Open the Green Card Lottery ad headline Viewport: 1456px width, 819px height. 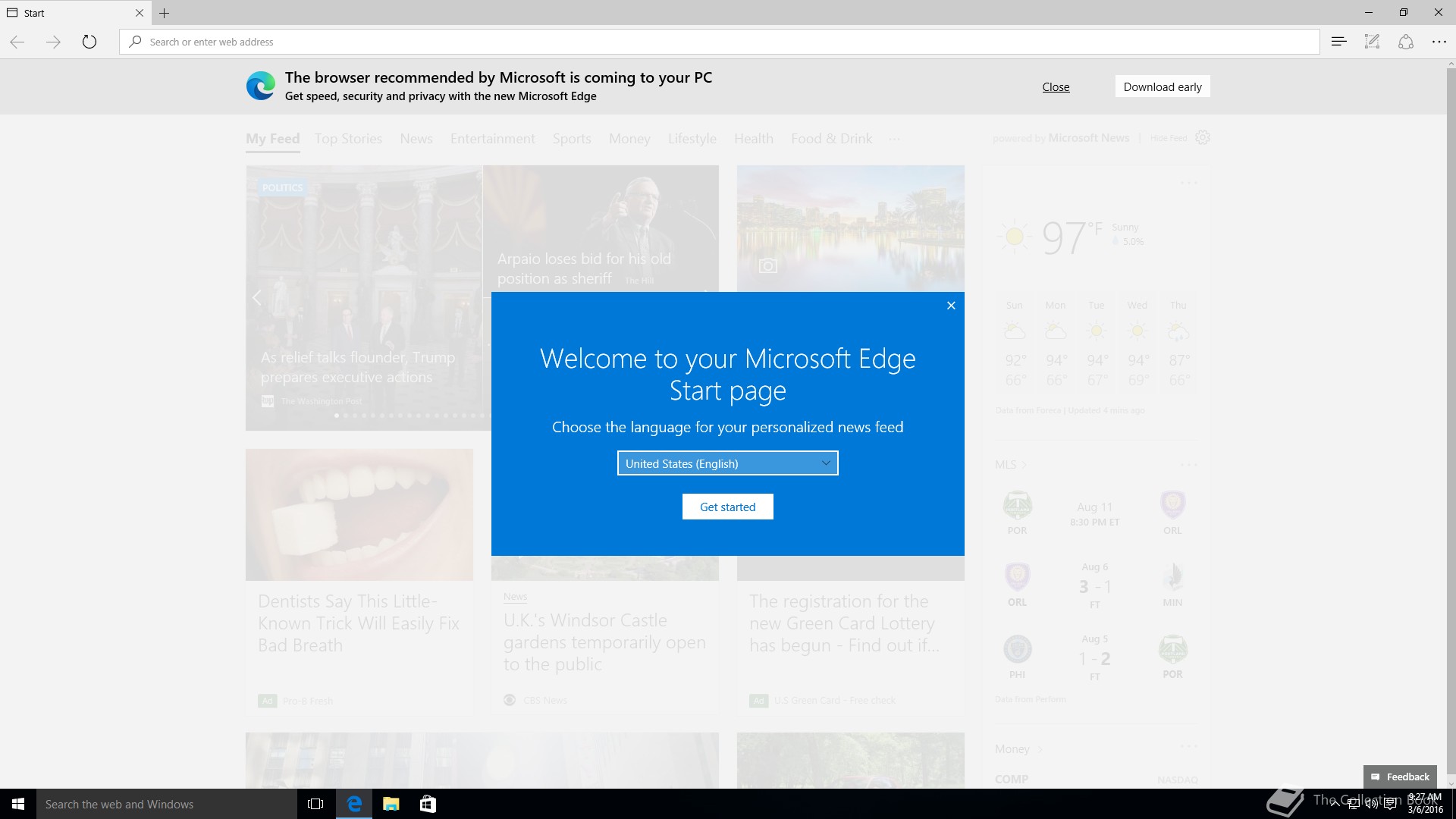click(x=843, y=623)
